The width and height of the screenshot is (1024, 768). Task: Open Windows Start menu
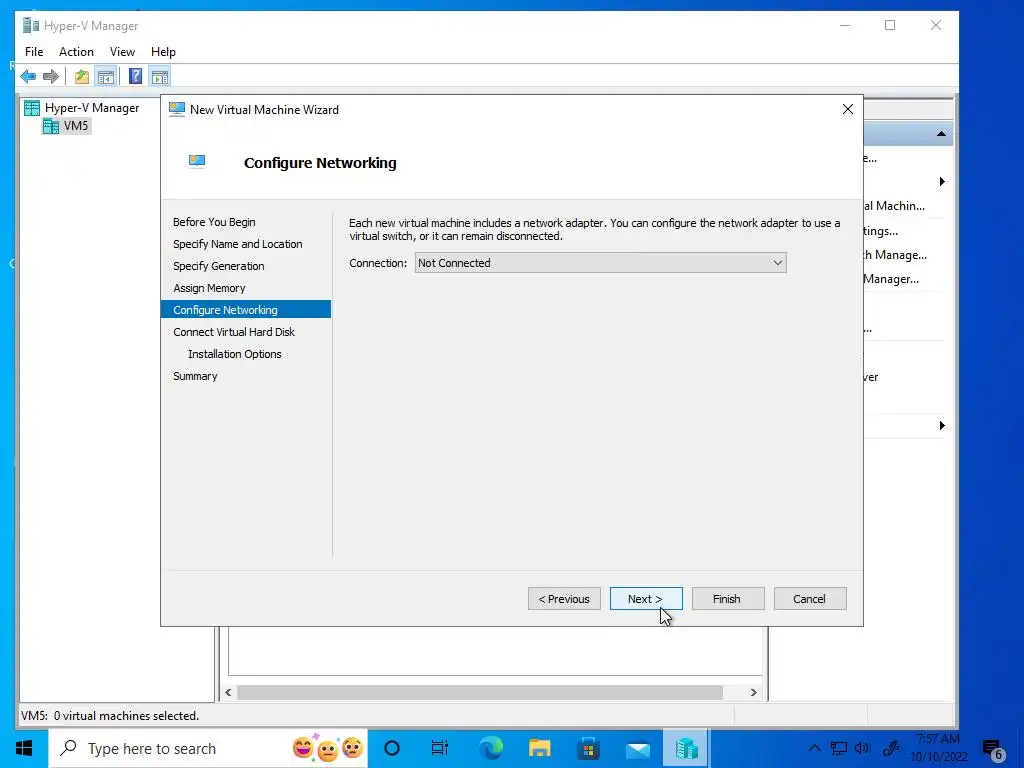coord(24,748)
